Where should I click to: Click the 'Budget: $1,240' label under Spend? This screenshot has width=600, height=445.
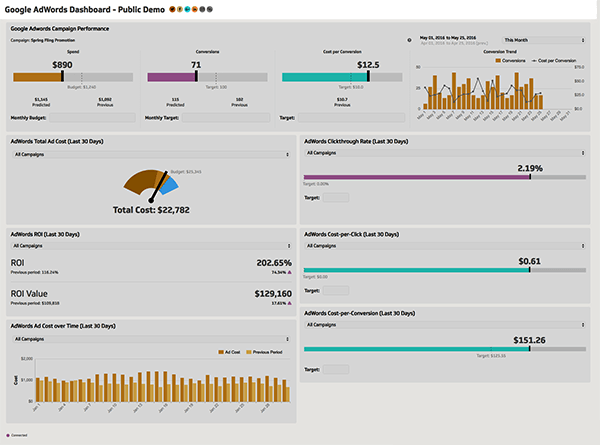[x=82, y=87]
